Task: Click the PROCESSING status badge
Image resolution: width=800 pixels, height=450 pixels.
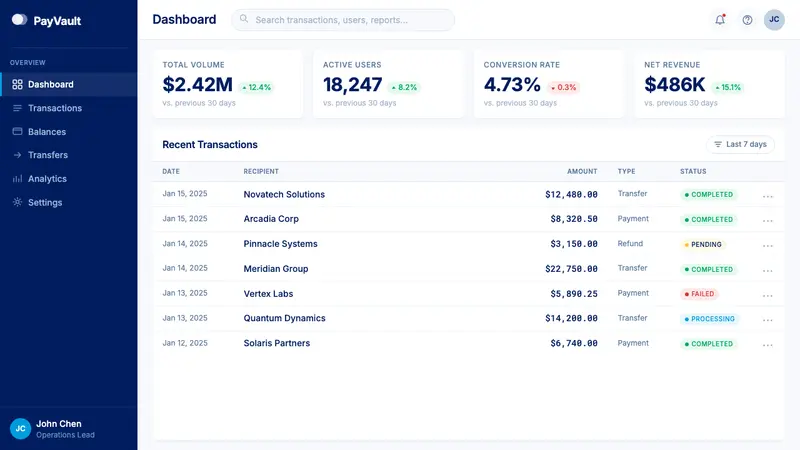Action: pyautogui.click(x=709, y=319)
